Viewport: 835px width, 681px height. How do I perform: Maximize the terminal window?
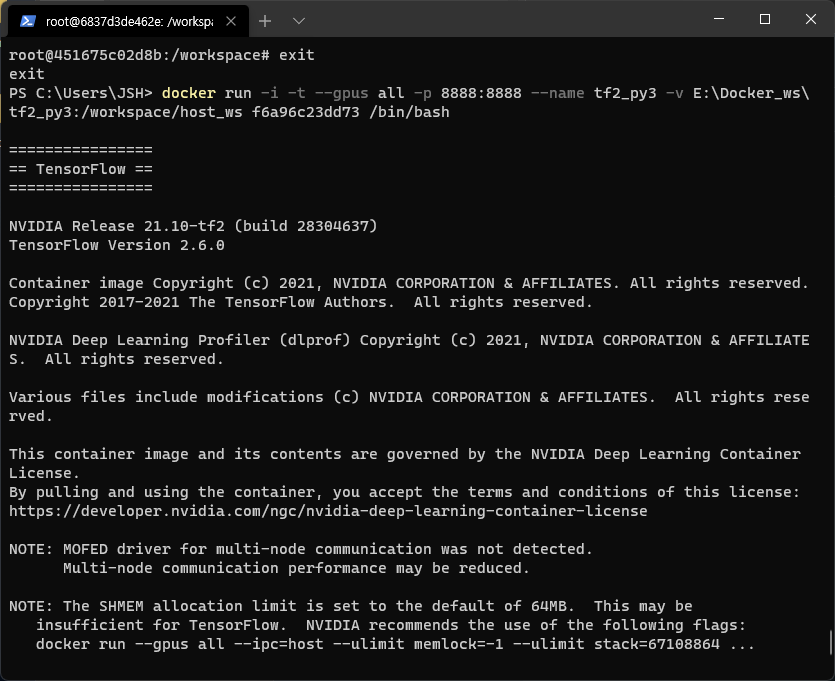pos(765,19)
